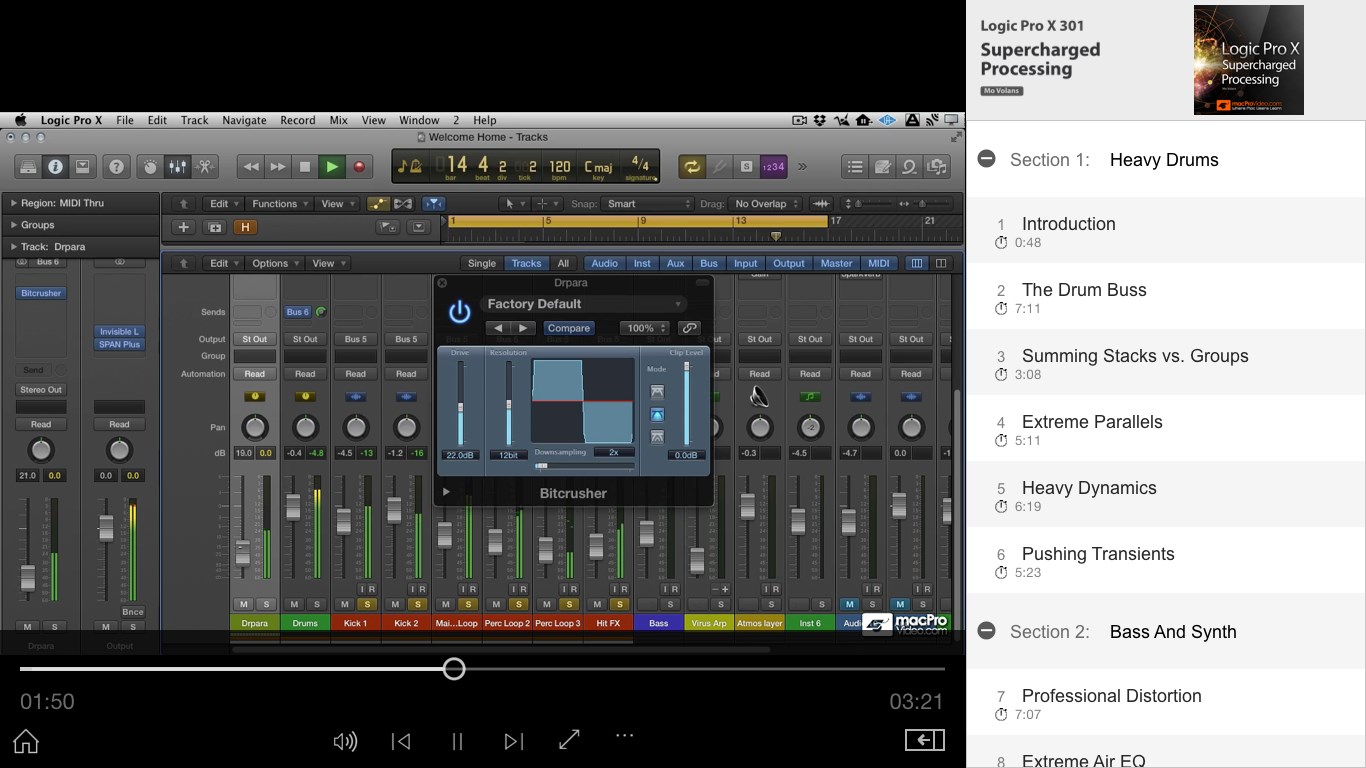Bypass Bitcrusher with its power button
The height and width of the screenshot is (768, 1366).
[x=457, y=311]
